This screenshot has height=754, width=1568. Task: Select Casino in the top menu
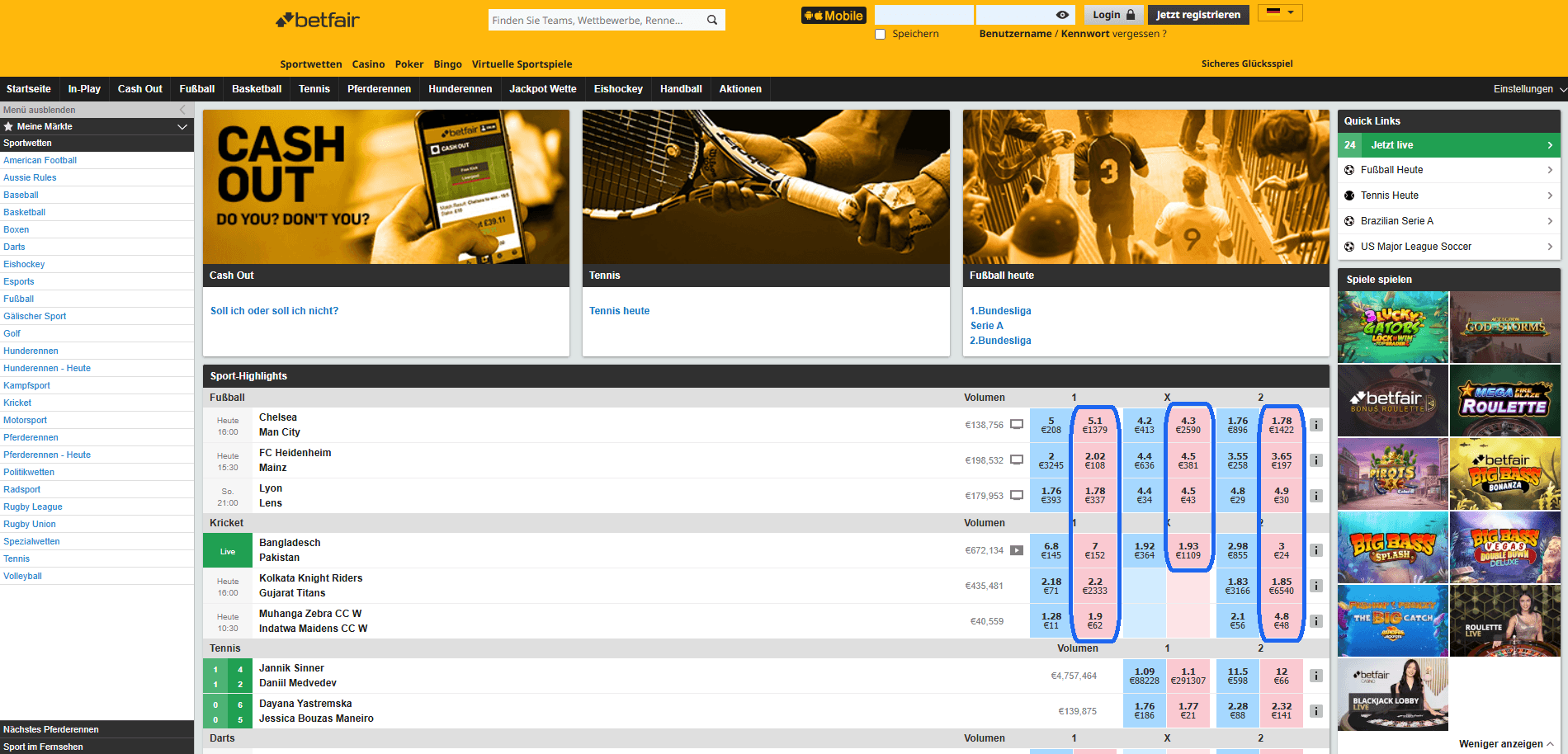coord(368,64)
